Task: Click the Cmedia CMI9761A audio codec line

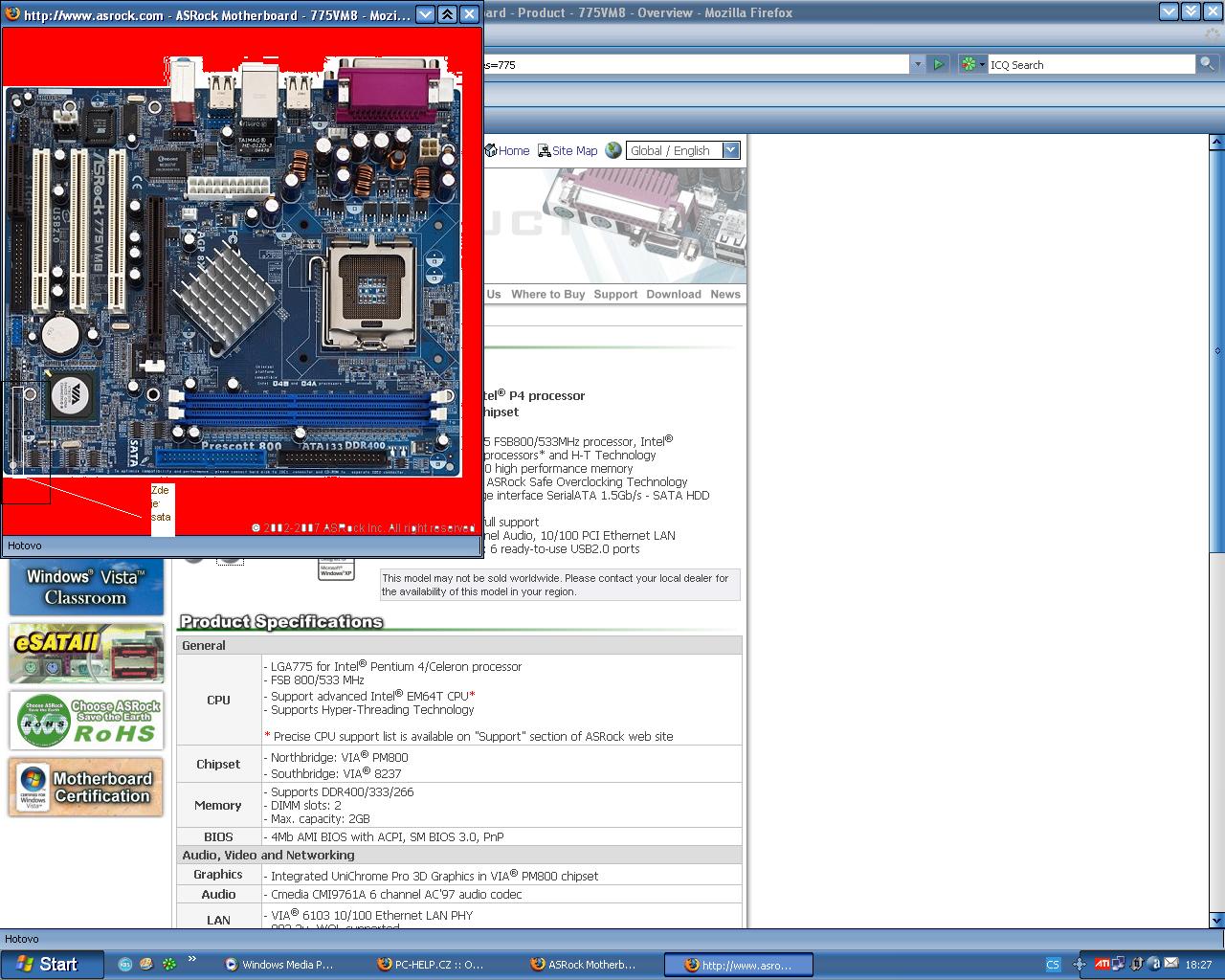Action: 393,894
